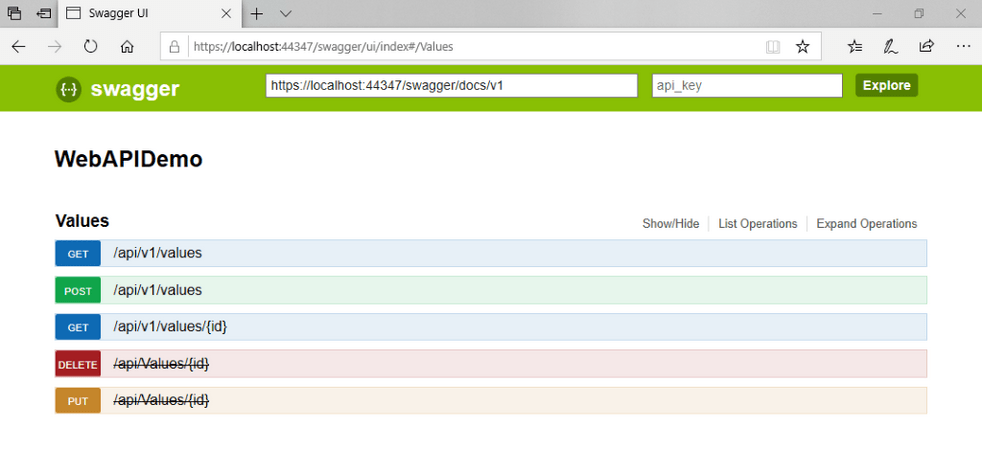983x474 pixels.
Task: Open the tab preview dropdown chevron
Action: click(286, 14)
